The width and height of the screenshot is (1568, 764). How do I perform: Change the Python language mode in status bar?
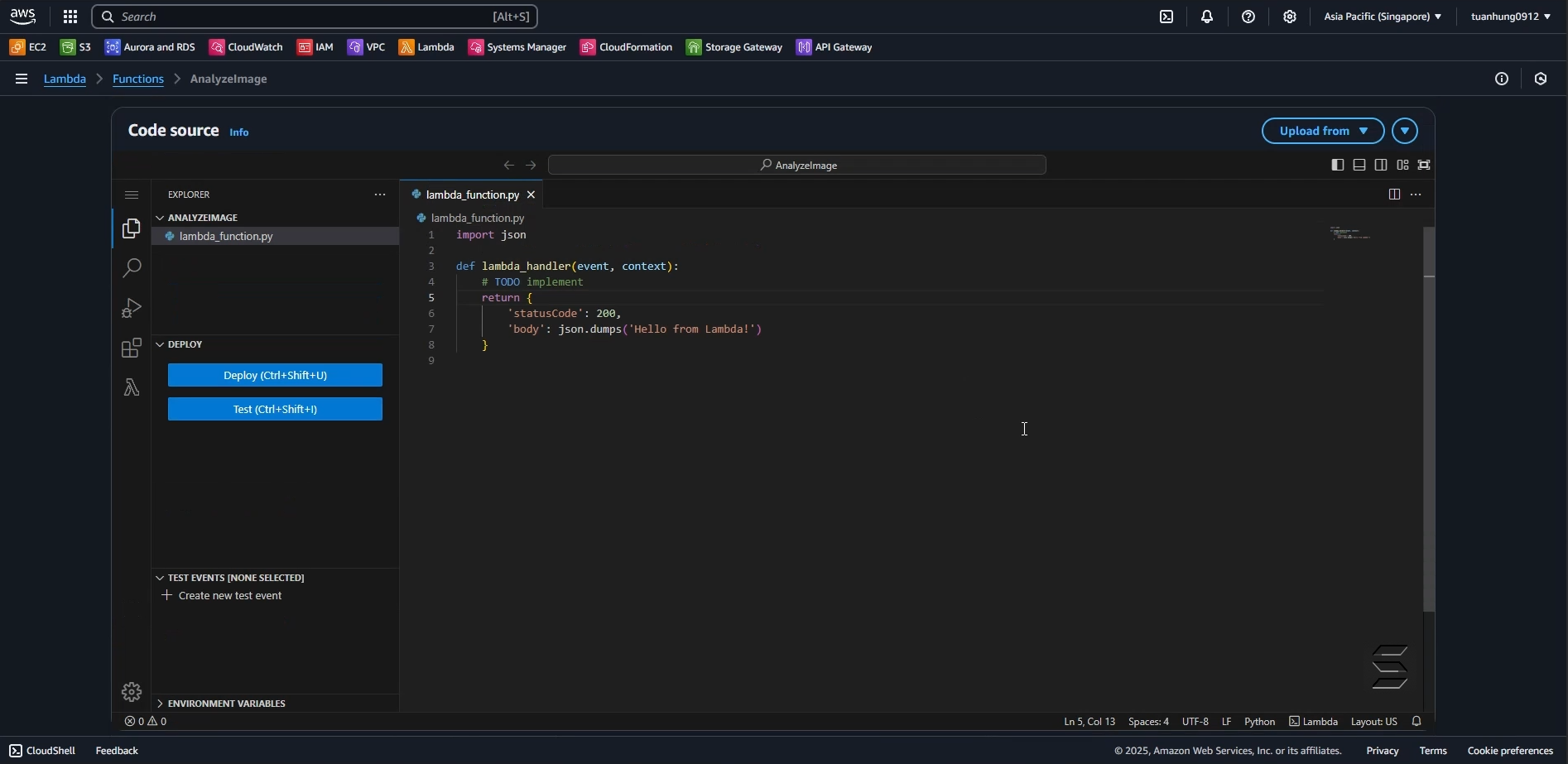(x=1260, y=722)
